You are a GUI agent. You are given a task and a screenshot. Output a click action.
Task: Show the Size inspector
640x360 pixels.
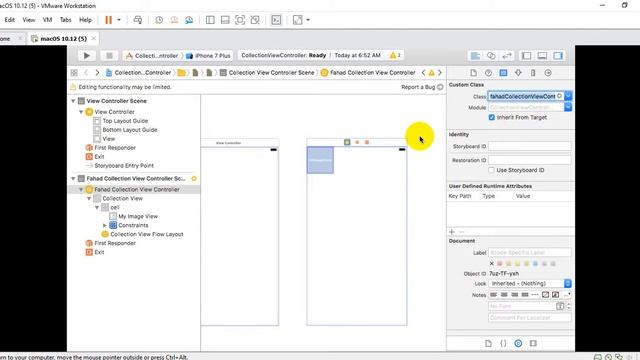[x=533, y=73]
